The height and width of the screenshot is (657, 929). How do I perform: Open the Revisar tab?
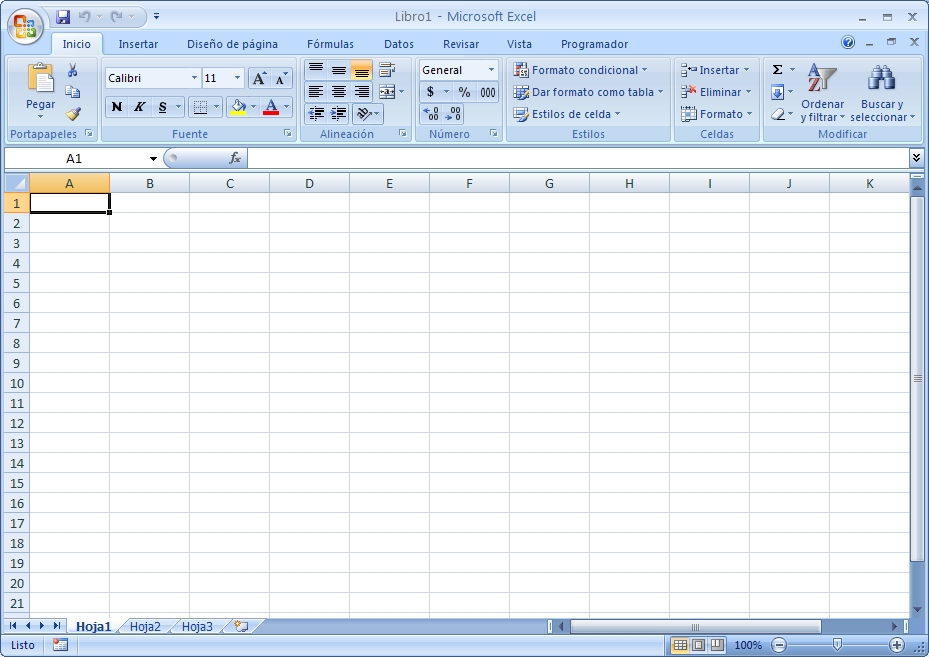click(461, 44)
